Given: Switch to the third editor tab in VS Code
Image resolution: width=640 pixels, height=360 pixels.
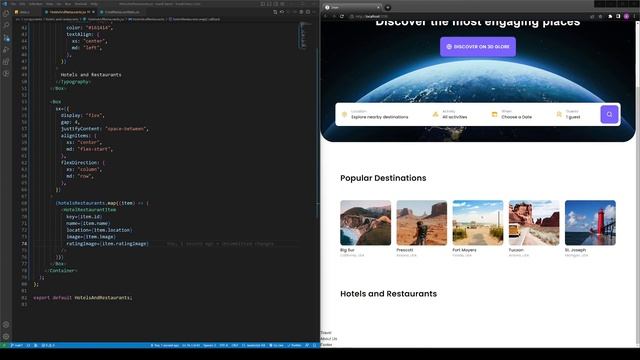Looking at the screenshot, I should pos(120,12).
